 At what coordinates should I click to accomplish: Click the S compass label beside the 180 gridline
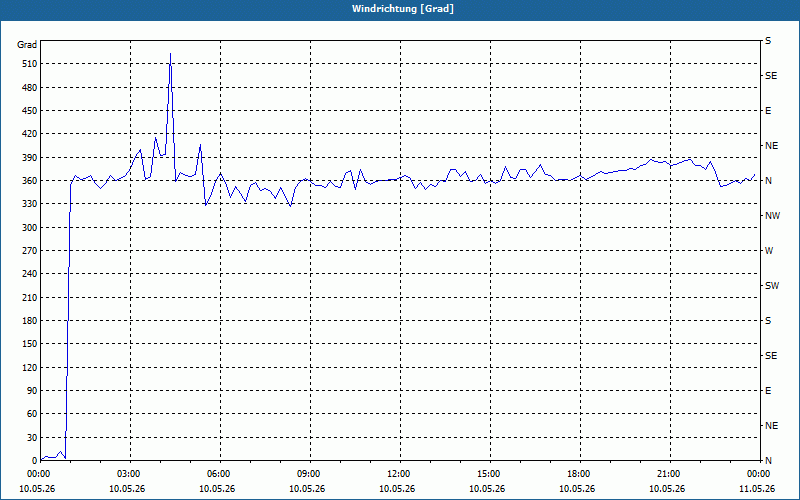point(768,321)
